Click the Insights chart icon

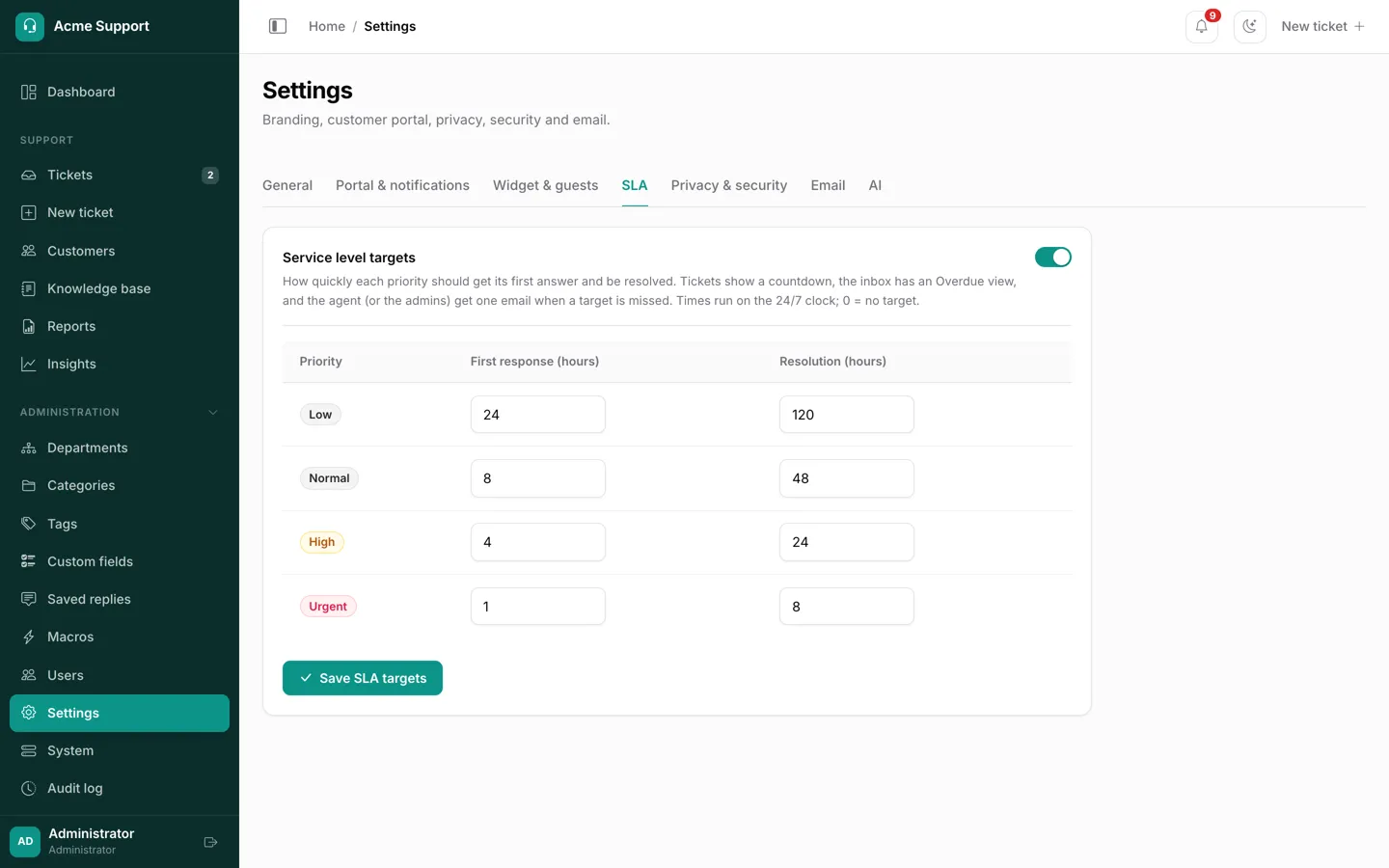(29, 364)
